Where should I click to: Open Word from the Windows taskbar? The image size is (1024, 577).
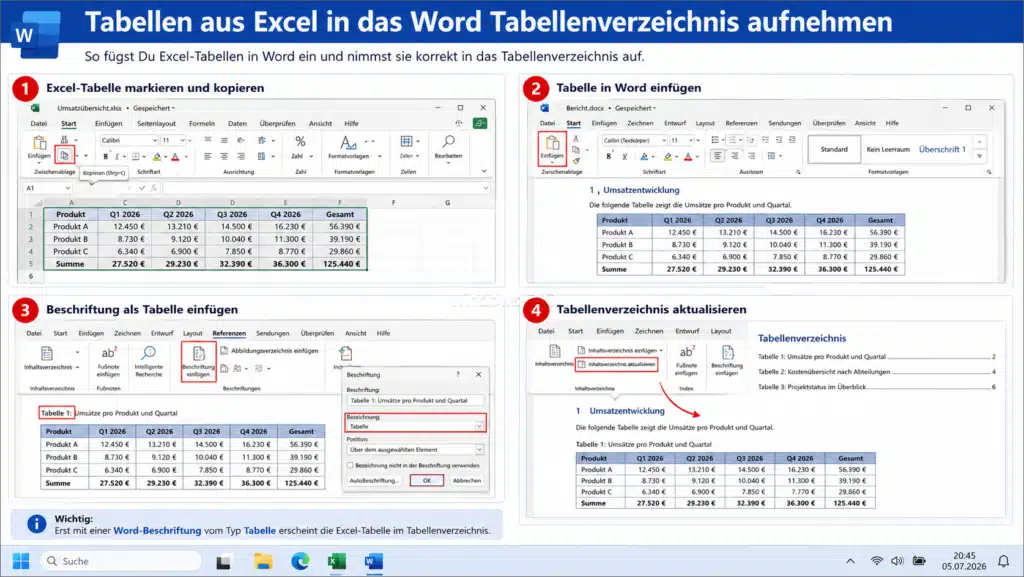(x=374, y=561)
